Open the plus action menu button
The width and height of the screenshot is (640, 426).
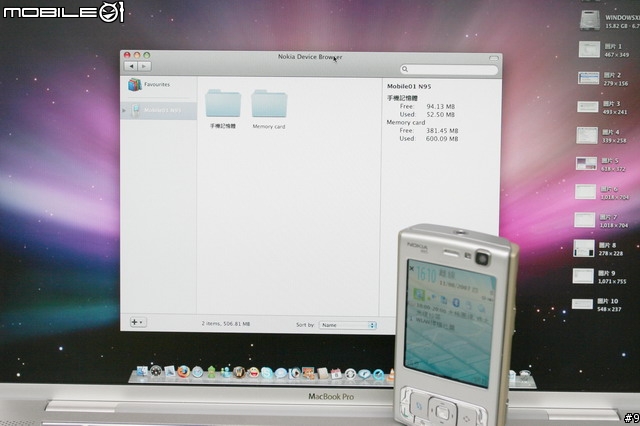coord(138,322)
